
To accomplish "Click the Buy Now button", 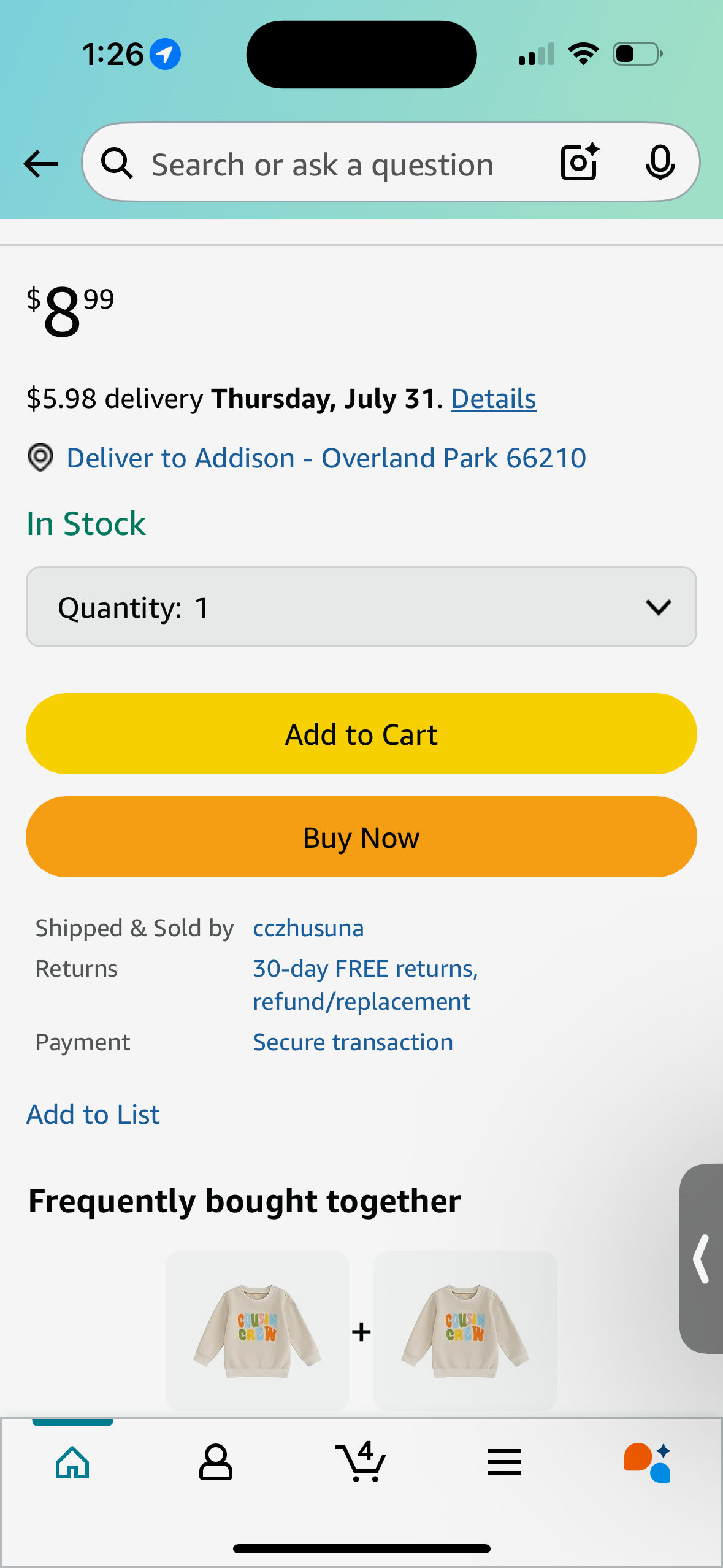I will (x=361, y=837).
